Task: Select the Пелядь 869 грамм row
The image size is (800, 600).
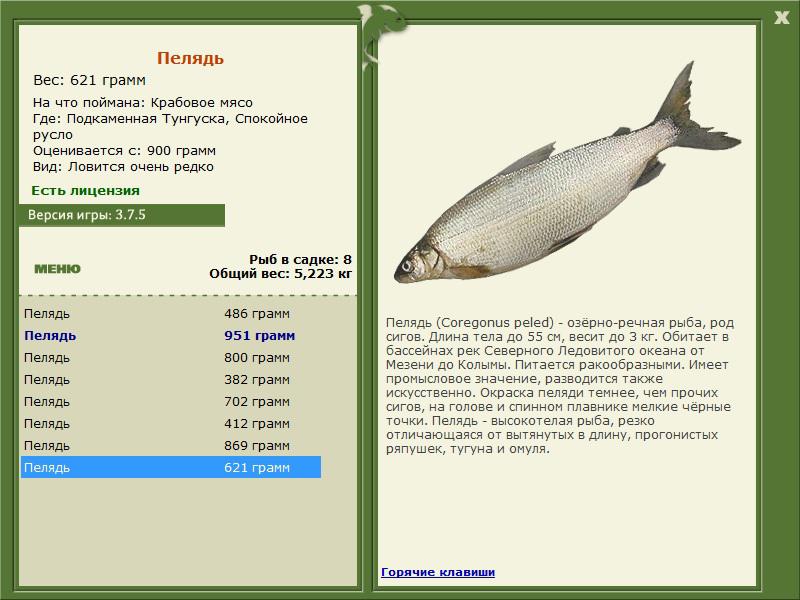Action: [x=171, y=445]
